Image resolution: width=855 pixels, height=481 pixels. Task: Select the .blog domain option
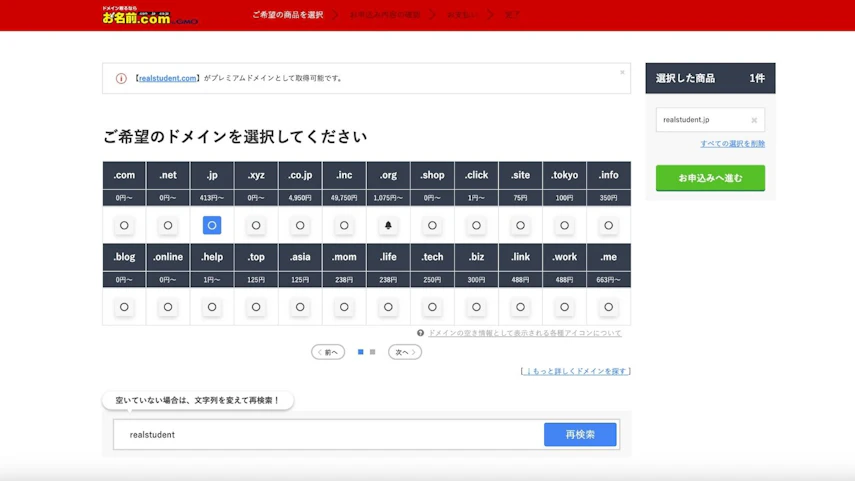coord(124,307)
